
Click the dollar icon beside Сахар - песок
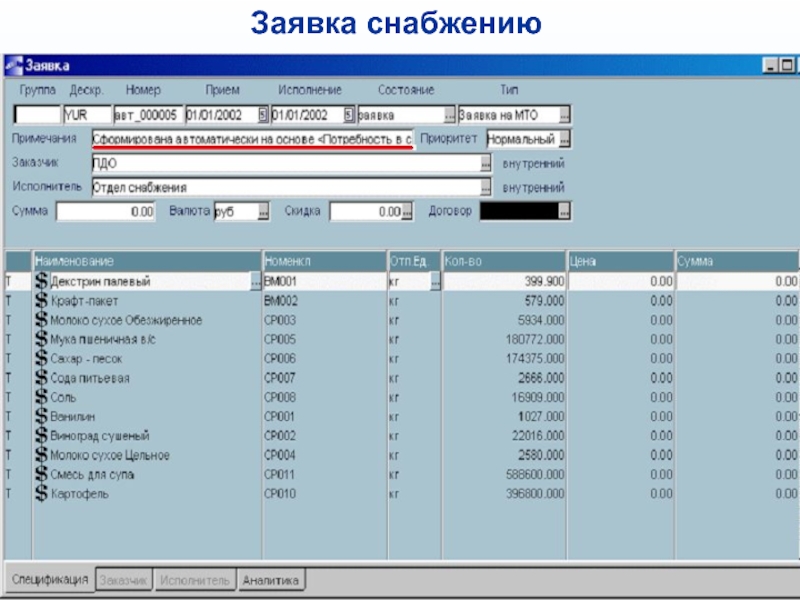(41, 359)
